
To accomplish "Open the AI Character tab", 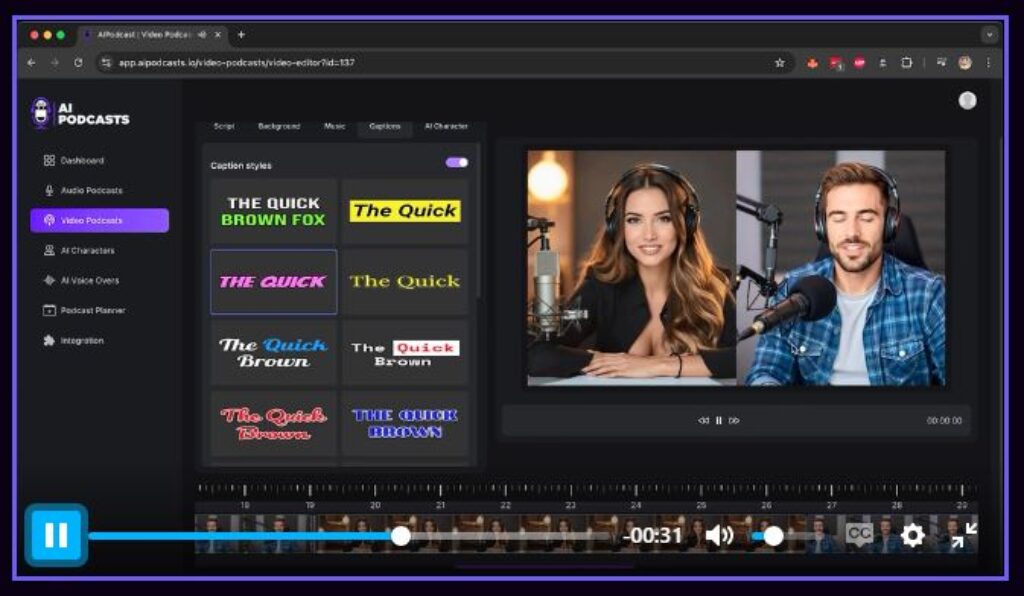I will [x=446, y=126].
